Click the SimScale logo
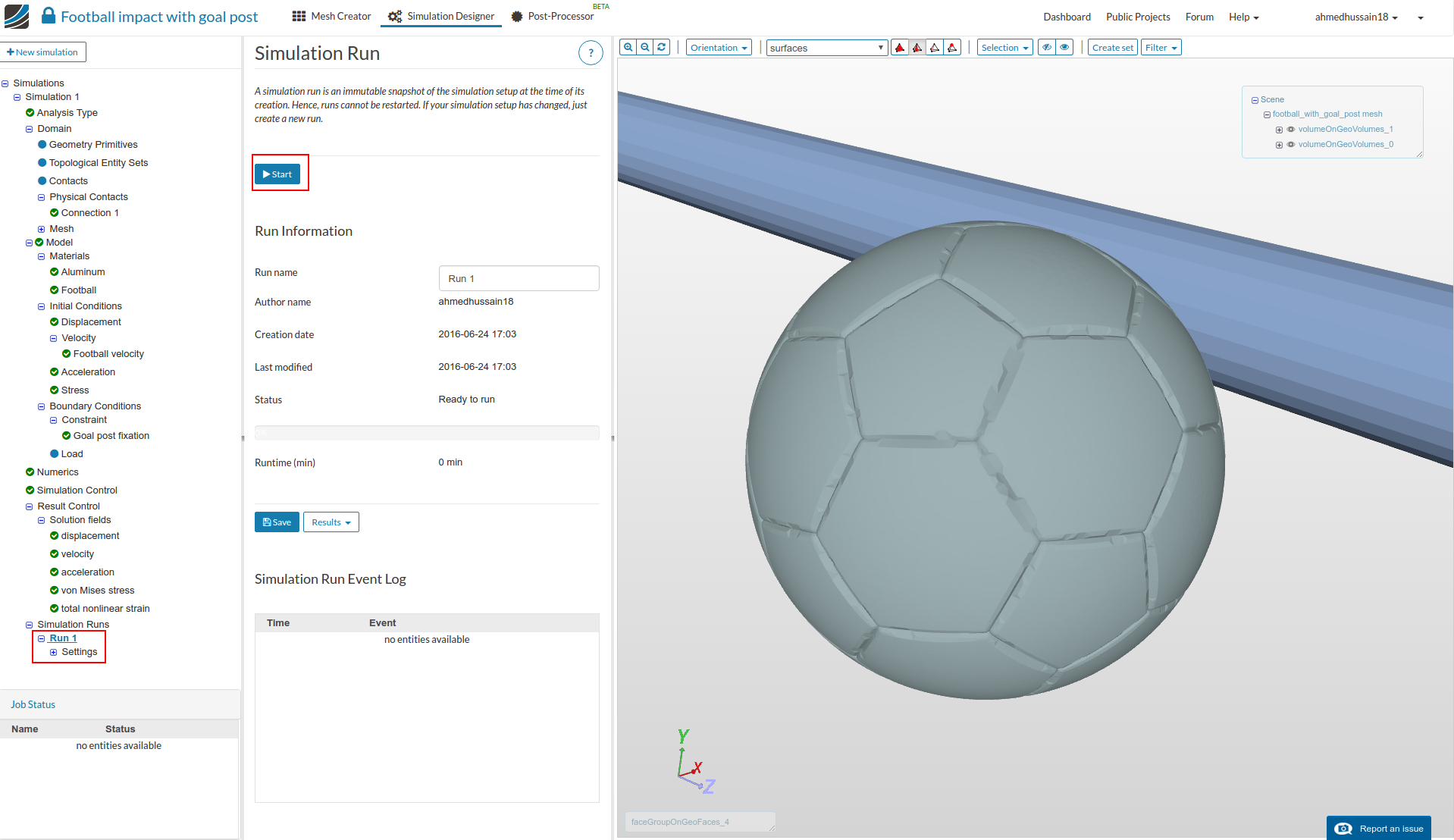 [17, 16]
